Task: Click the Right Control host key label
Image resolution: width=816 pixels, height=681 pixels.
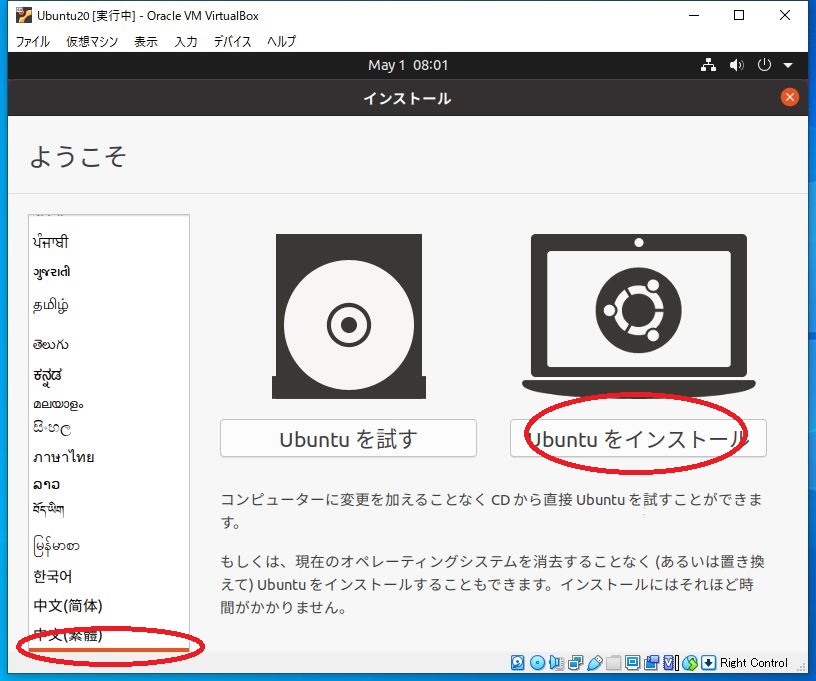Action: [754, 662]
